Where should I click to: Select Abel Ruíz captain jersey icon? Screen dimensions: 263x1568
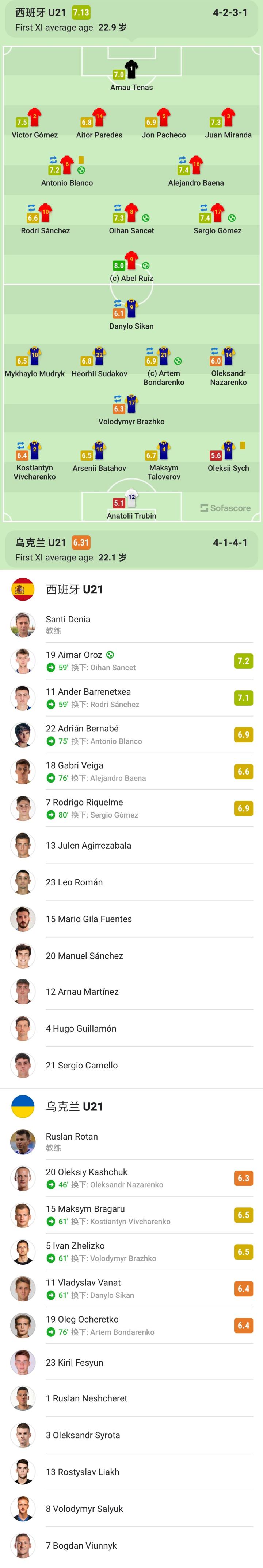tap(131, 260)
